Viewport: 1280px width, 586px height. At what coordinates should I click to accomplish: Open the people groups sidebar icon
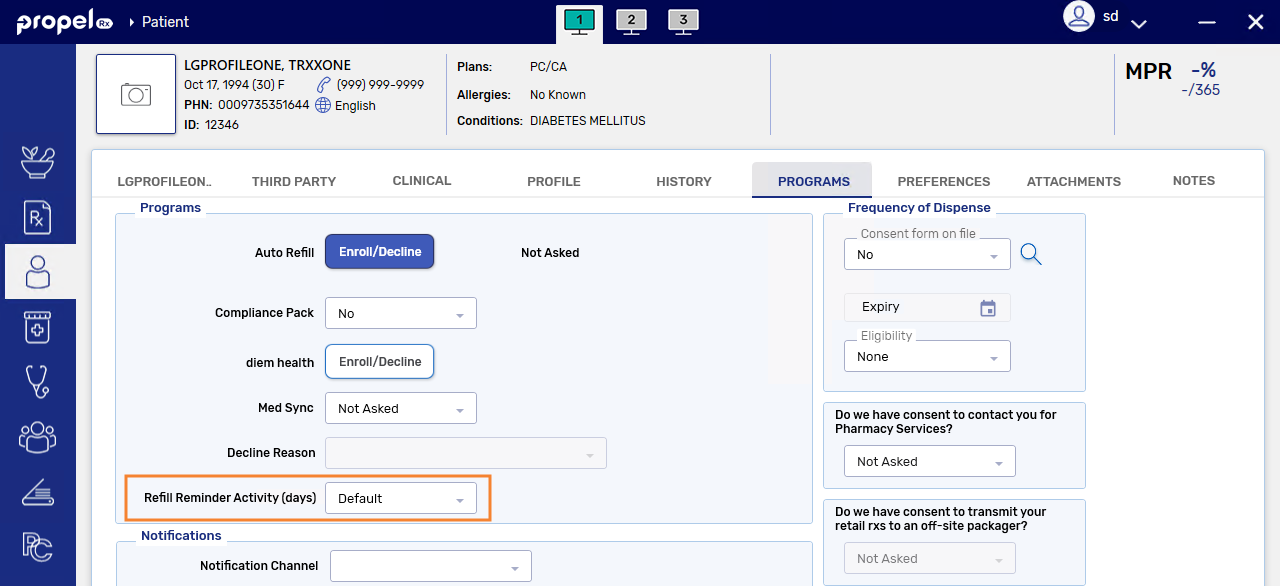38,436
